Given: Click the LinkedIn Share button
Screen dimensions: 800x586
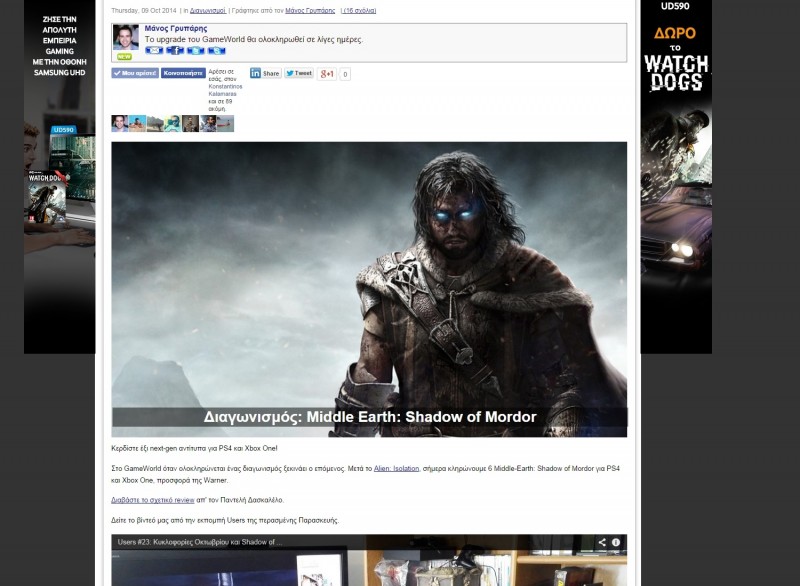Looking at the screenshot, I should 265,73.
